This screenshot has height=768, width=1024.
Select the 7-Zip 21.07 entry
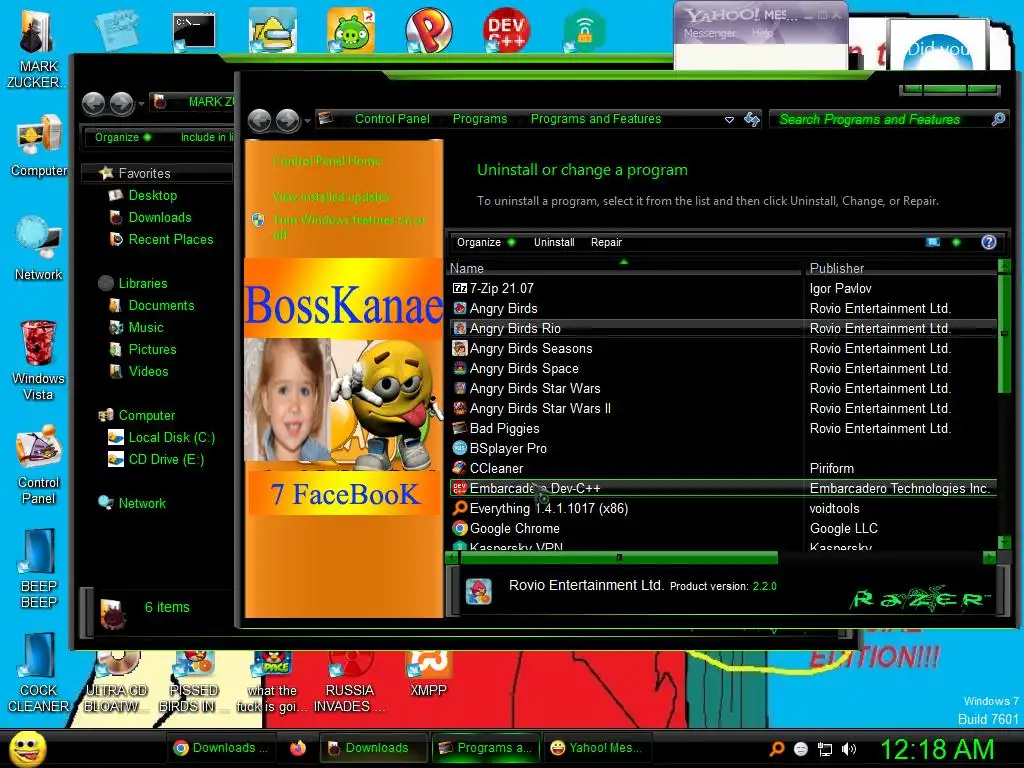(723, 288)
